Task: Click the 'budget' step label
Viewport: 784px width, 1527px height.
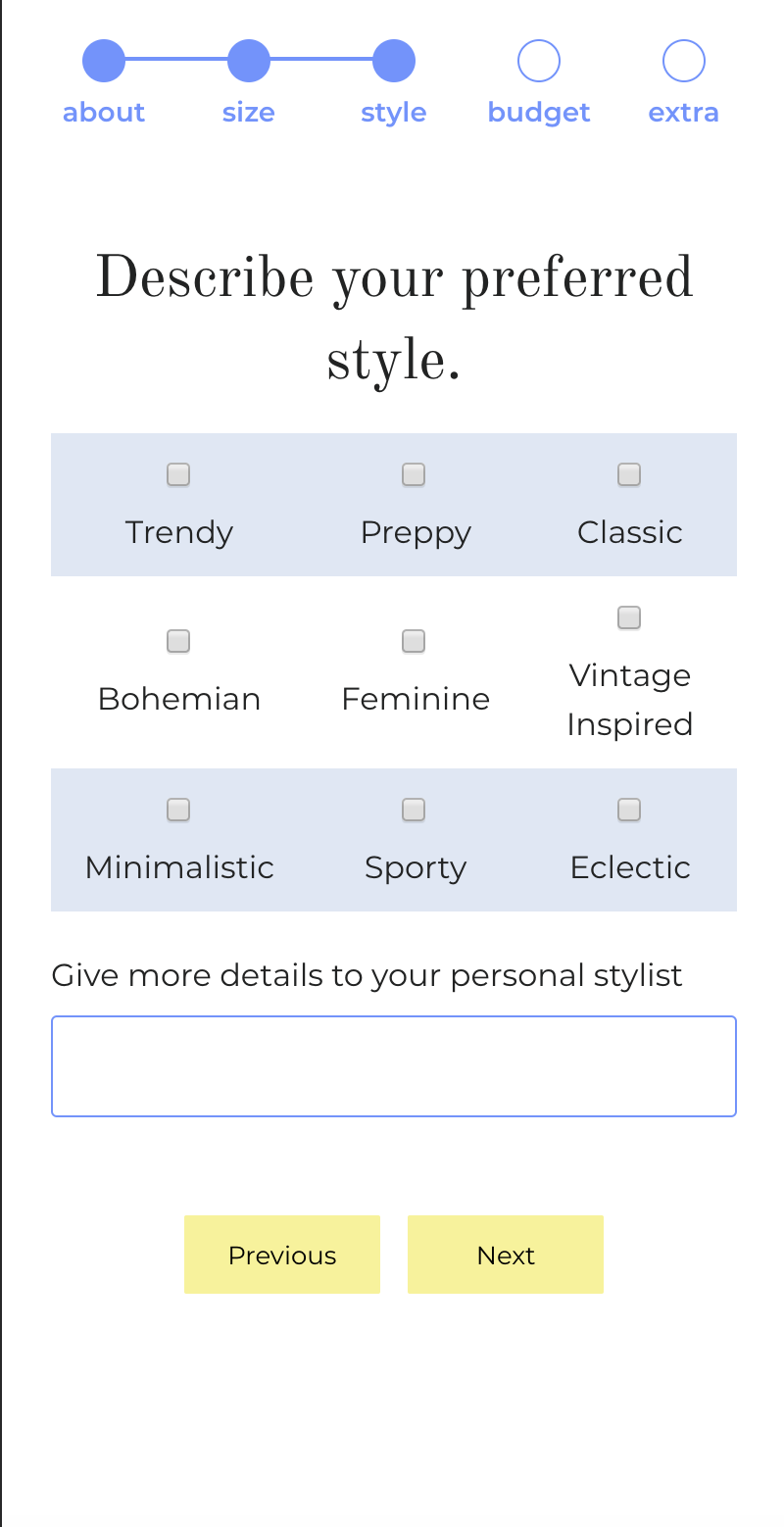Action: 539,113
